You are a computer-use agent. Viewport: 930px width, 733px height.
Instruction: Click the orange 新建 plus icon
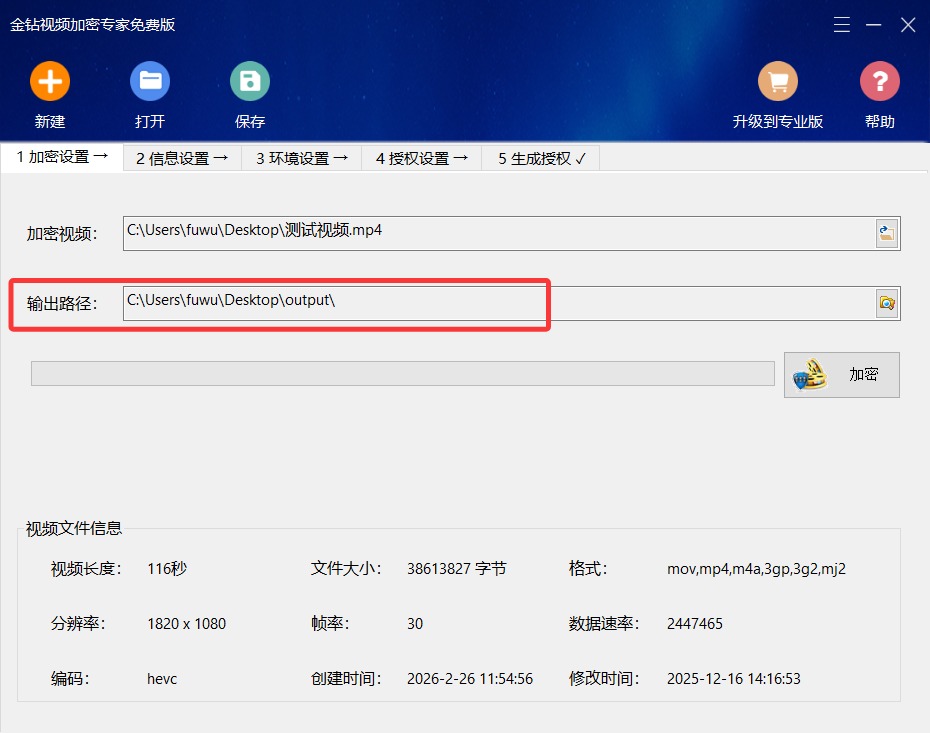coord(50,81)
